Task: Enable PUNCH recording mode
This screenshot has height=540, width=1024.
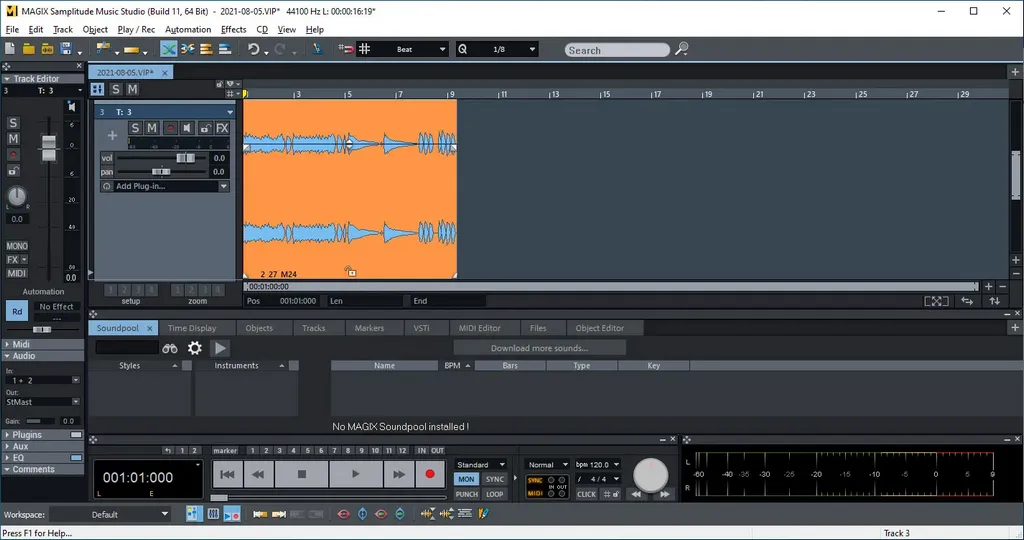Action: click(x=466, y=494)
